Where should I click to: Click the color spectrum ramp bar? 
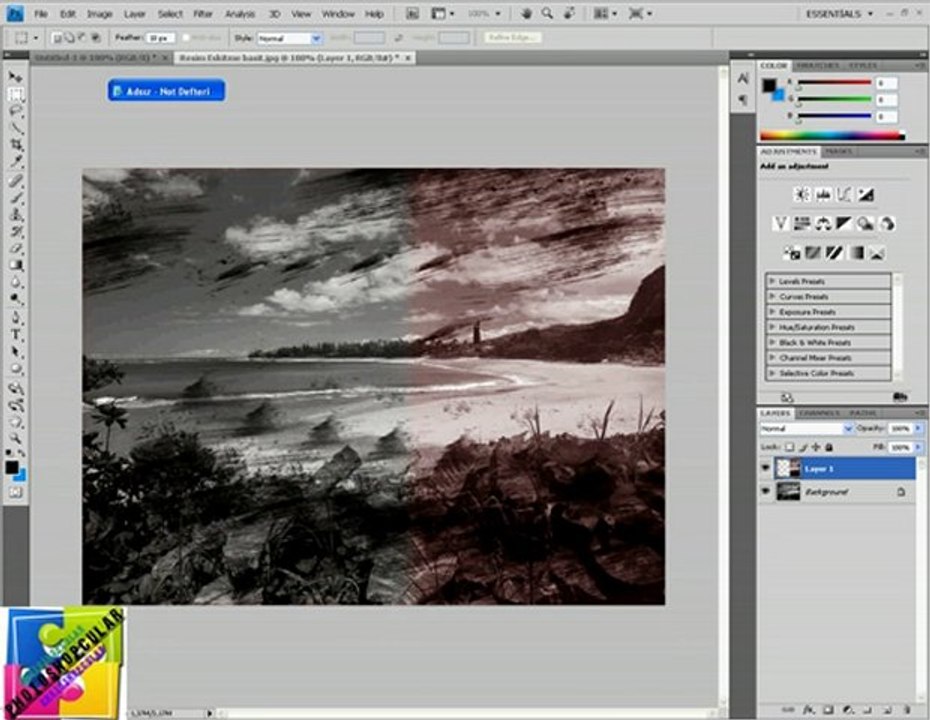tap(832, 135)
